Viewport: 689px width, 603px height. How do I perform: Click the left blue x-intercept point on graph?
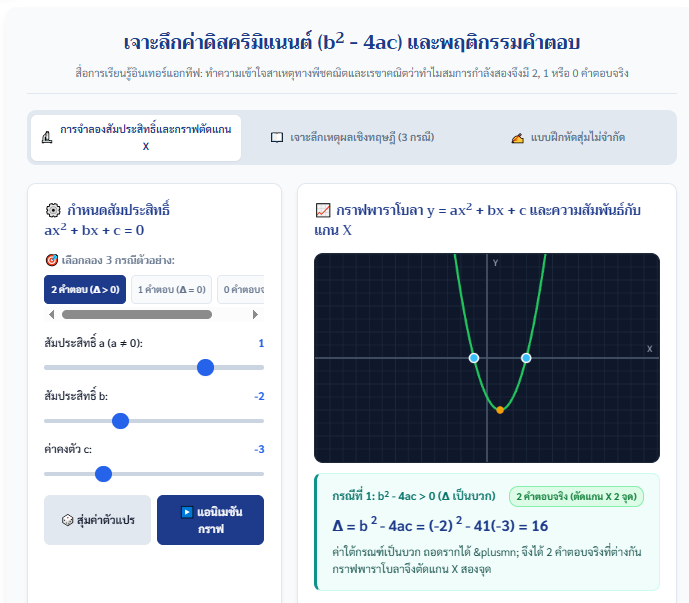(x=474, y=358)
